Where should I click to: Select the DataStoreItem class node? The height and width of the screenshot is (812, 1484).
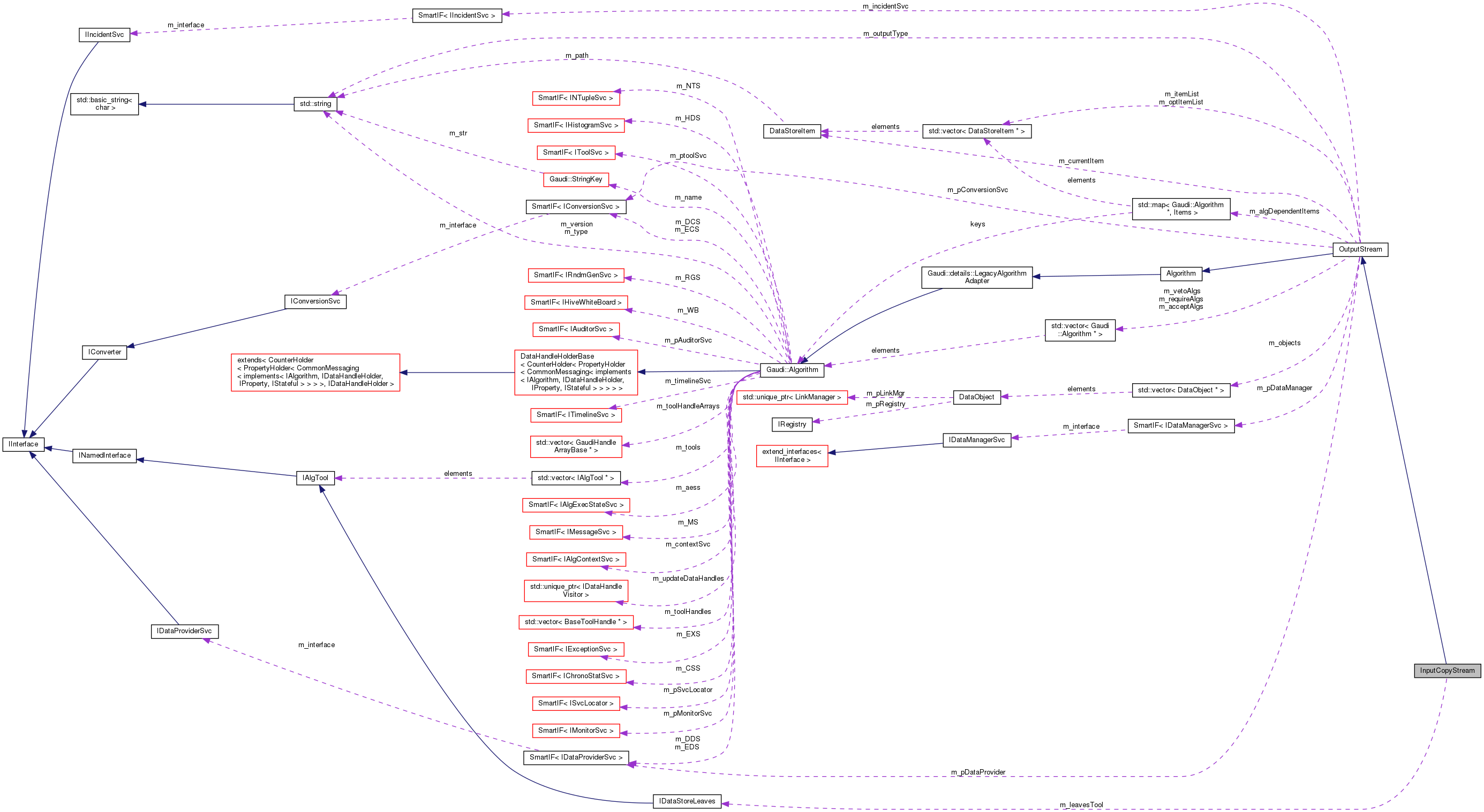tap(792, 131)
